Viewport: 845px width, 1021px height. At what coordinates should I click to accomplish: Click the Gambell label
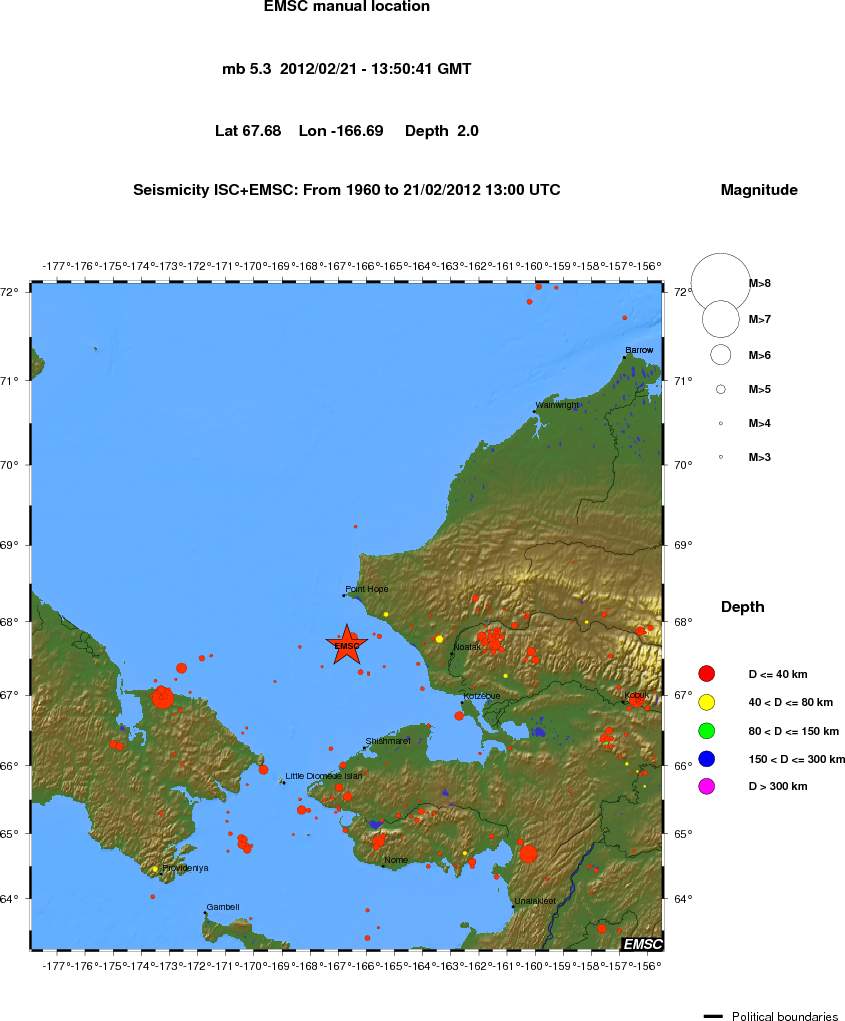[x=223, y=907]
